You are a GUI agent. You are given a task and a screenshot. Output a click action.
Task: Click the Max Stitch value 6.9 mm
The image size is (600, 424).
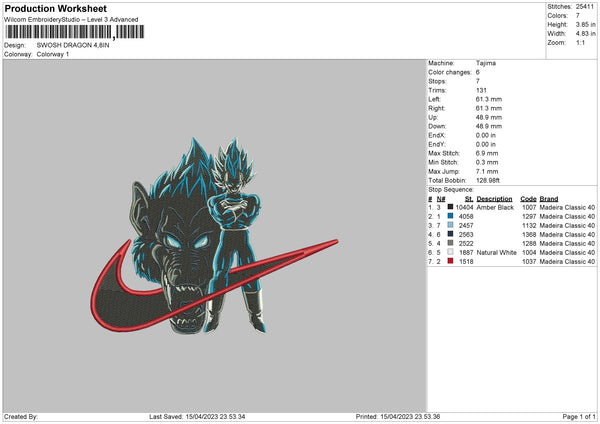(487, 153)
